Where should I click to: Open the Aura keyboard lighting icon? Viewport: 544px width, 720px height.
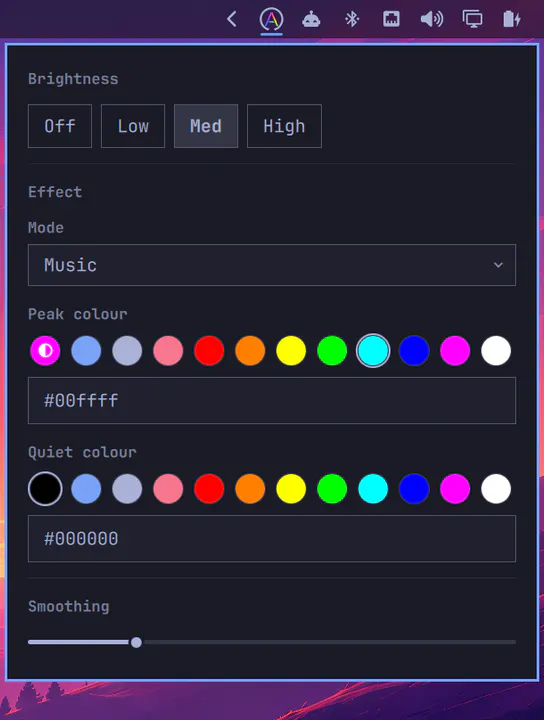(271, 19)
